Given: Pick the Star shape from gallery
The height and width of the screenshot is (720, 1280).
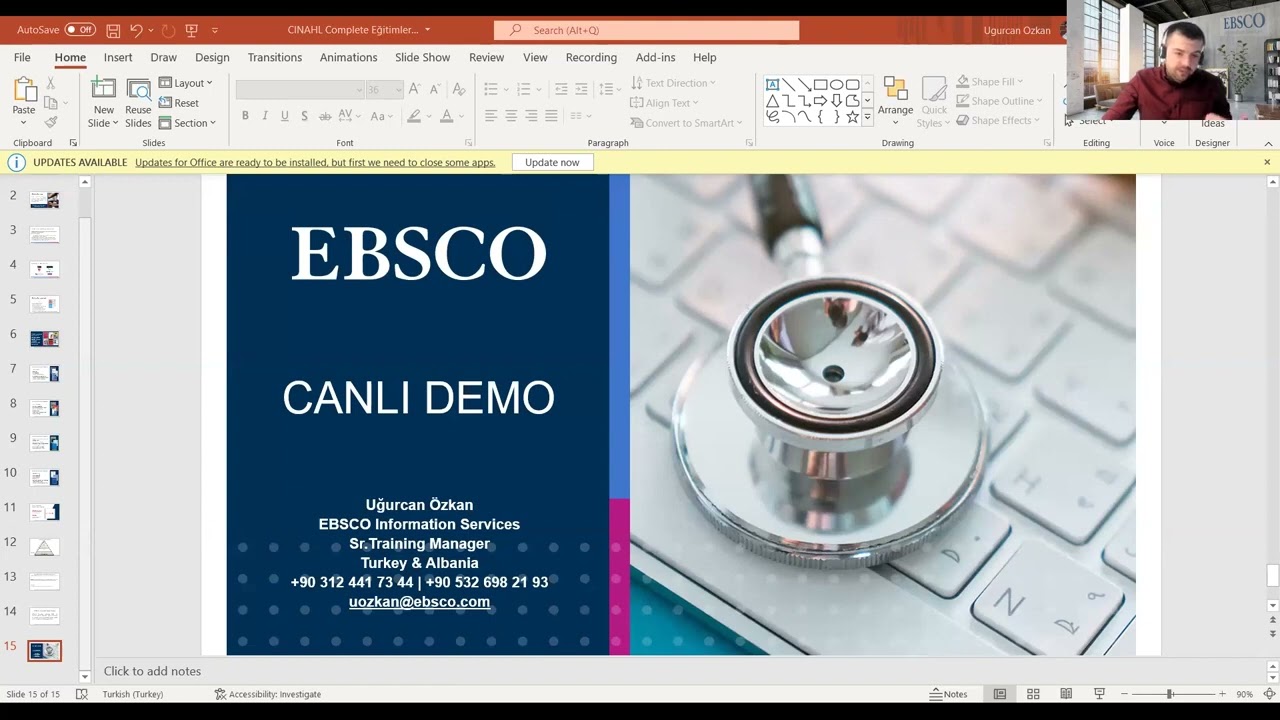Looking at the screenshot, I should (x=852, y=117).
